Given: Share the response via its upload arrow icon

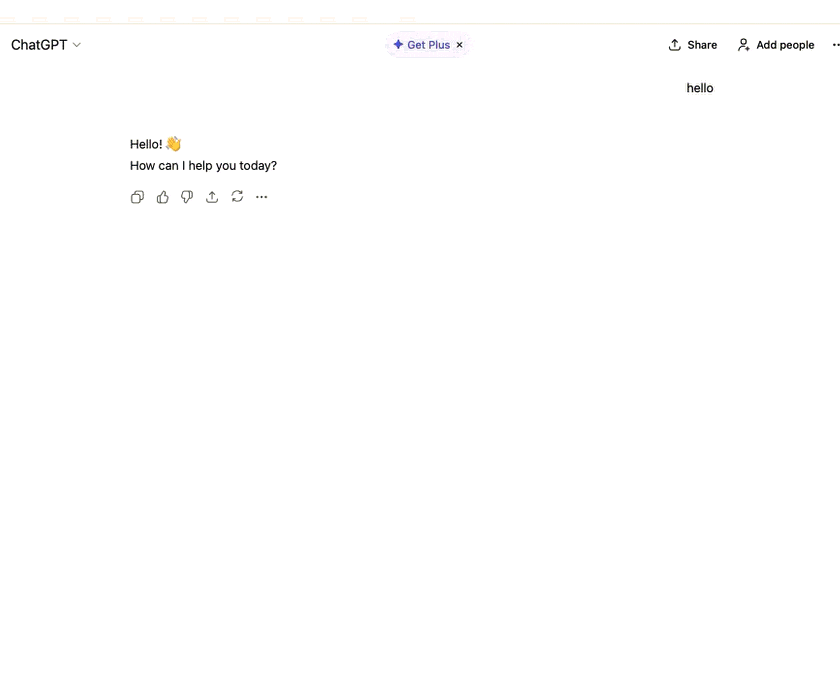Looking at the screenshot, I should pyautogui.click(x=212, y=197).
